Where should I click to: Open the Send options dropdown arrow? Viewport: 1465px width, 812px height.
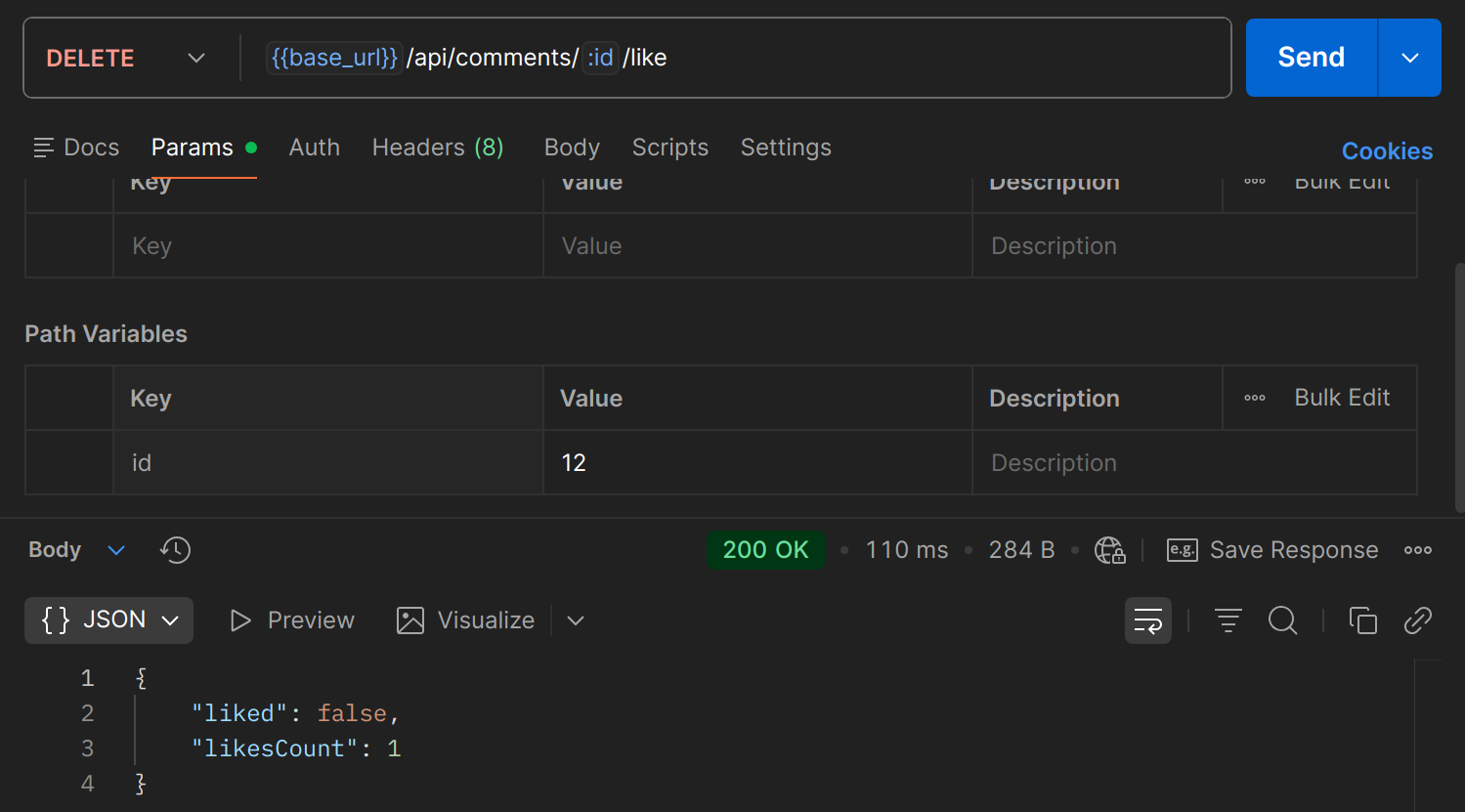pyautogui.click(x=1410, y=58)
